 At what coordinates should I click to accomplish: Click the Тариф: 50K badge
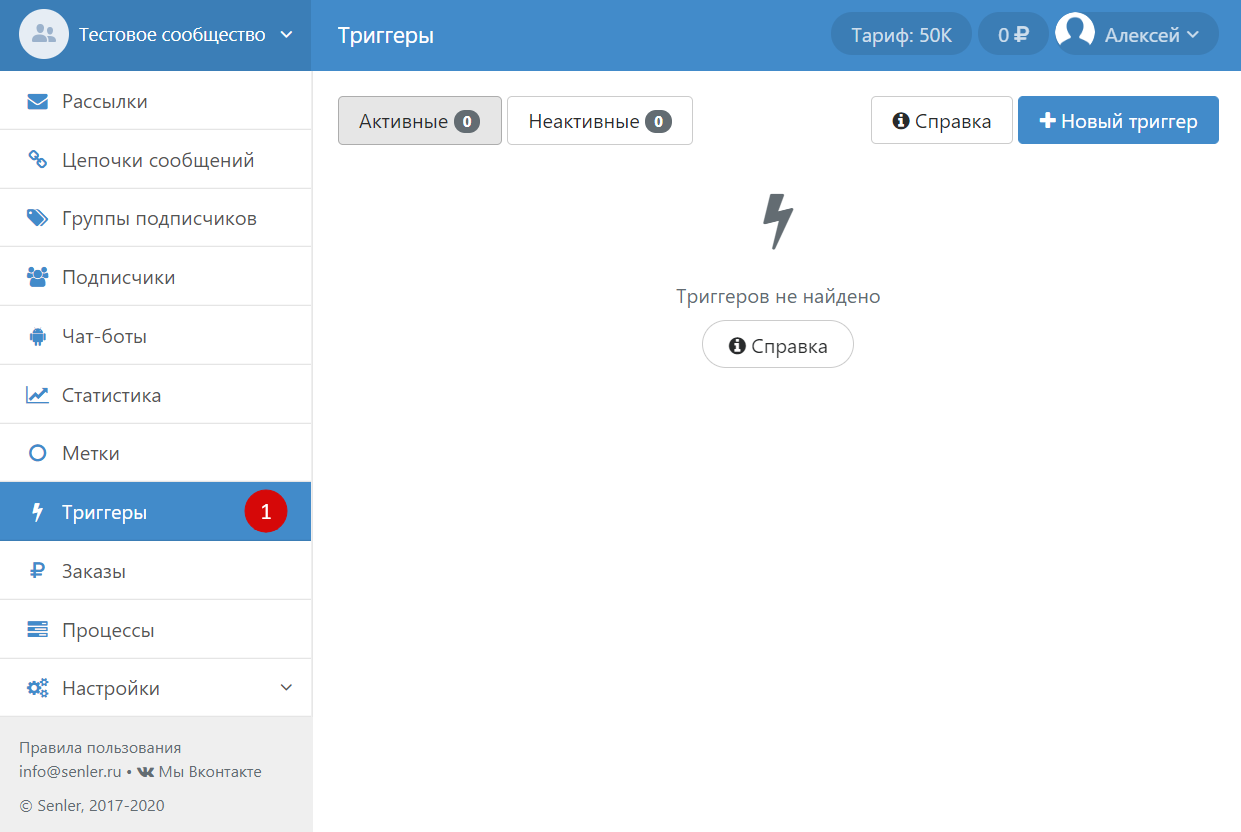point(900,35)
